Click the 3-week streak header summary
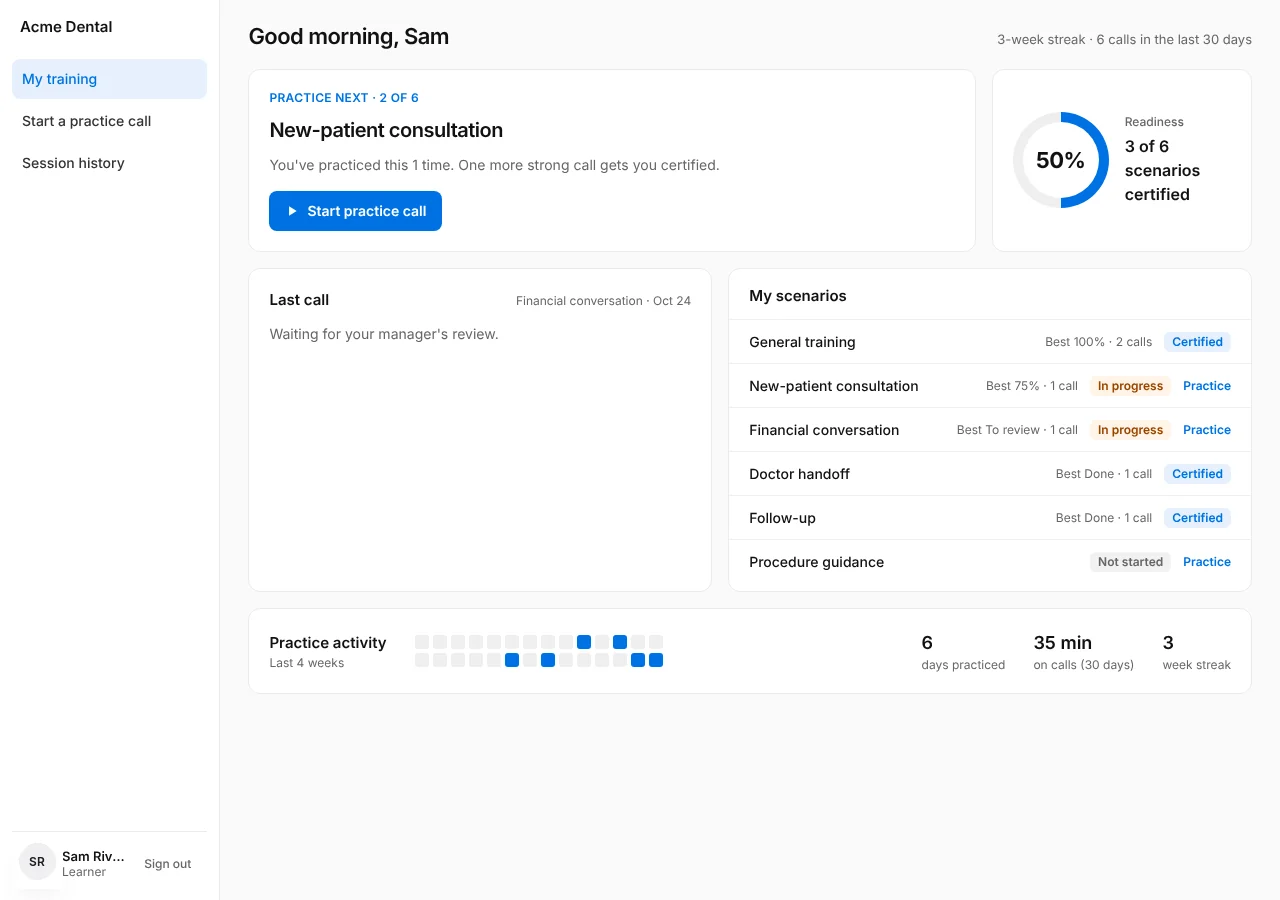Viewport: 1280px width, 900px height. (x=1124, y=40)
